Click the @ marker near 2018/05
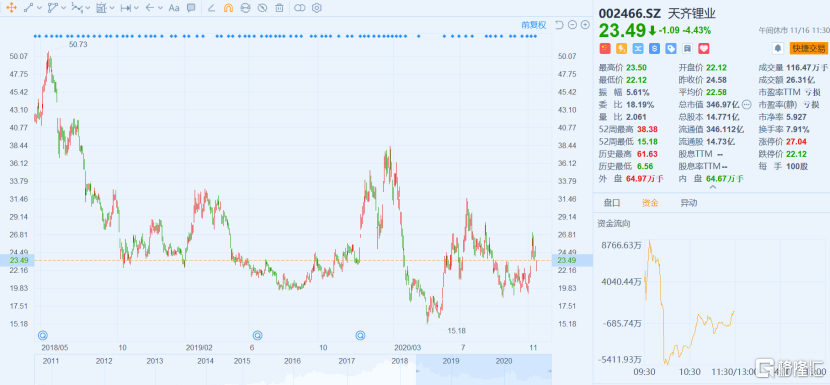Screen dimensions: 830x385 coord(43,335)
